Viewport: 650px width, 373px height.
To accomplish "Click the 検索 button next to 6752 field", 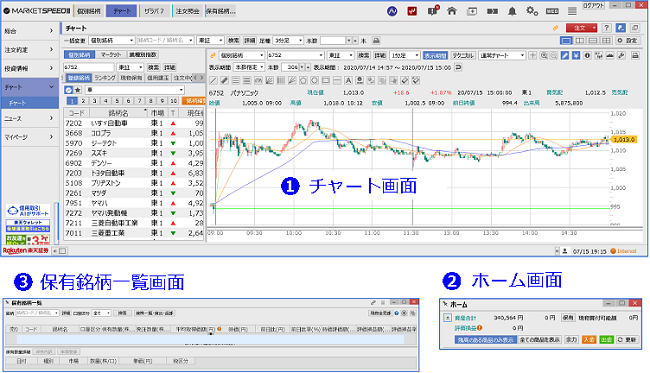I will point(153,67).
